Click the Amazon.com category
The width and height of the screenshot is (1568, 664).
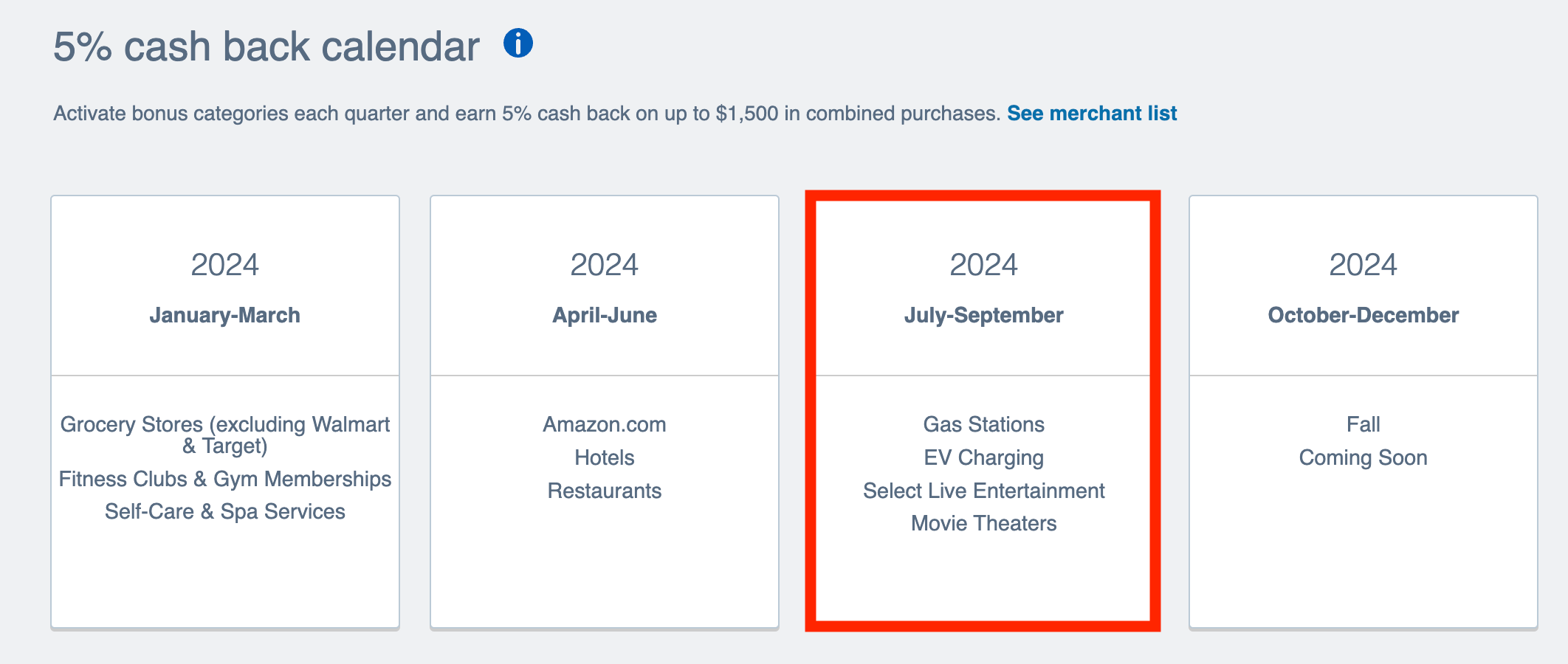604,424
